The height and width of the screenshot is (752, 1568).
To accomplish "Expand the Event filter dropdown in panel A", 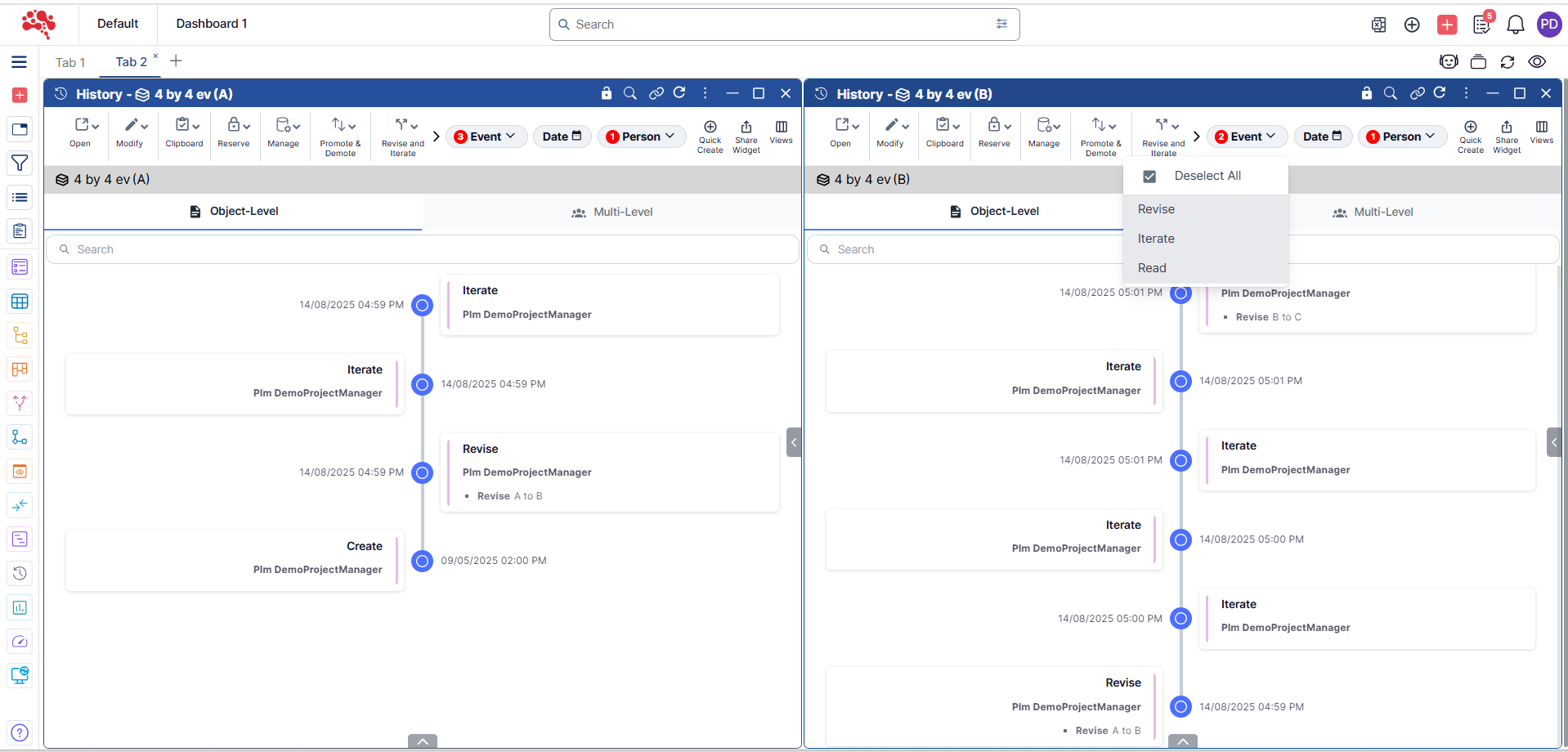I will click(486, 137).
